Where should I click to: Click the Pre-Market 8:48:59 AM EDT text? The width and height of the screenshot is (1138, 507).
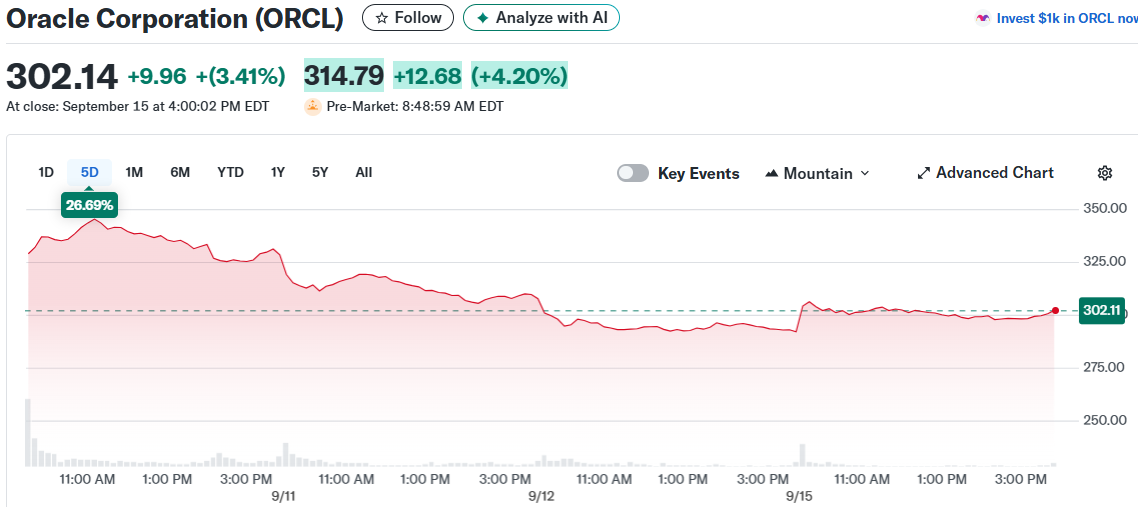point(415,107)
